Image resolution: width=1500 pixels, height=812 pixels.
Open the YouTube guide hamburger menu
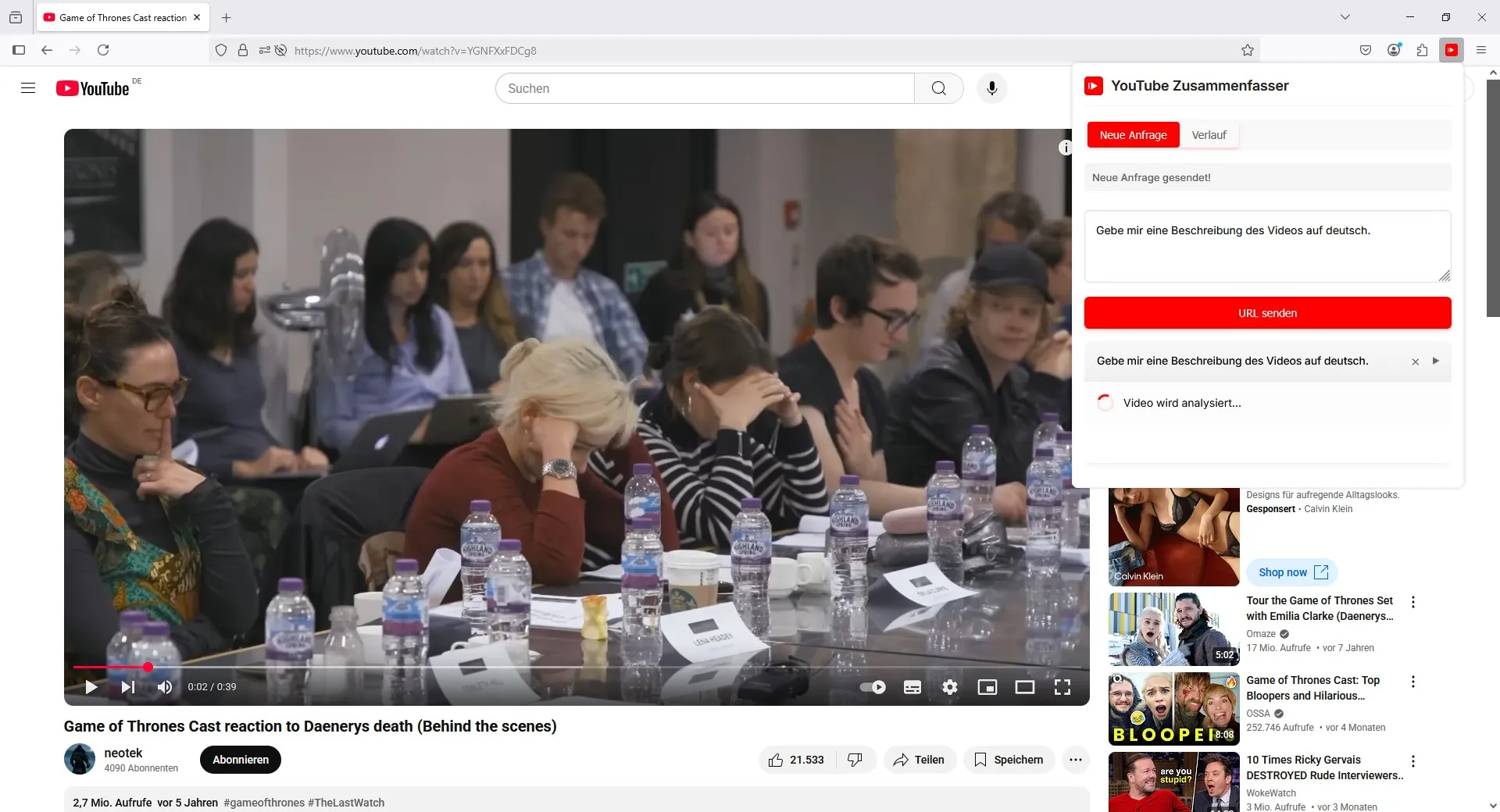point(28,88)
